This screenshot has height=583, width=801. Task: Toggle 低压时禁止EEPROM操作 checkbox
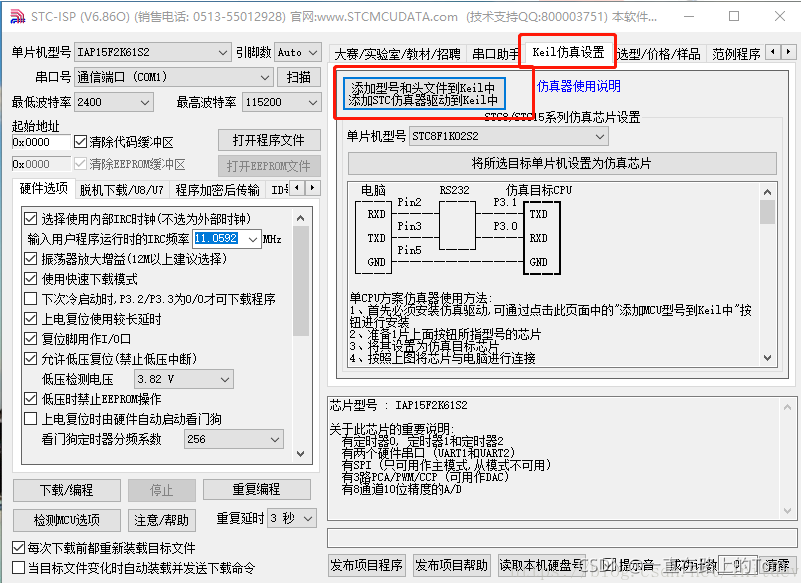pyautogui.click(x=31, y=399)
